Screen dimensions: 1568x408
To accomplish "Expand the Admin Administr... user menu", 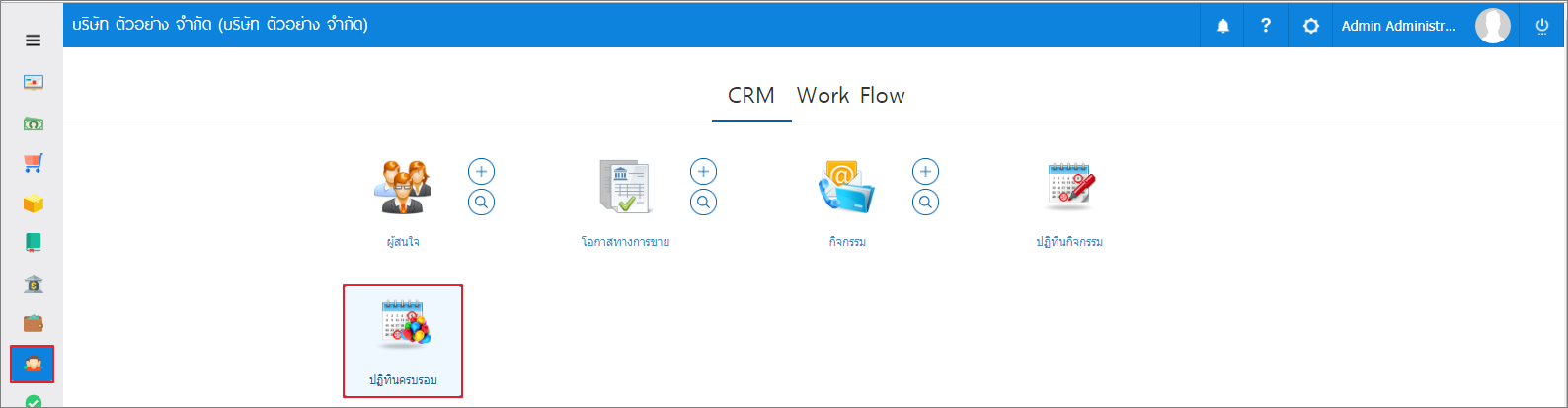I will pos(1397,26).
